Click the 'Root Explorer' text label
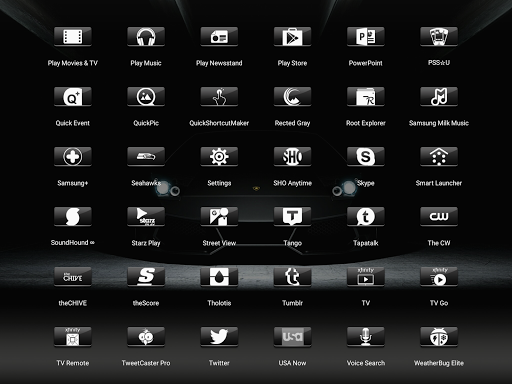Viewport: 512px width, 384px height. [366, 123]
